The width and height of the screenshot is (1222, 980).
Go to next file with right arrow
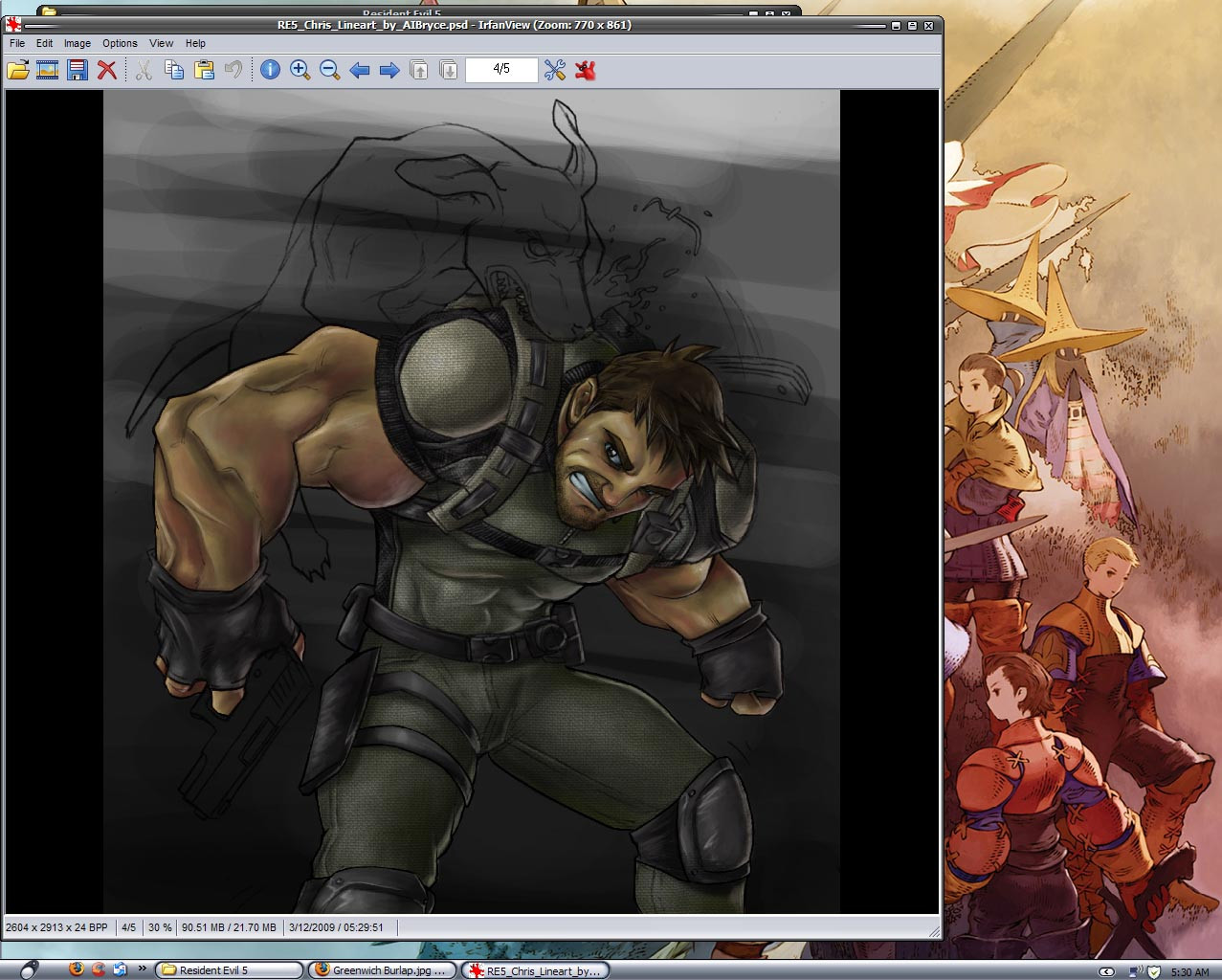(x=389, y=70)
